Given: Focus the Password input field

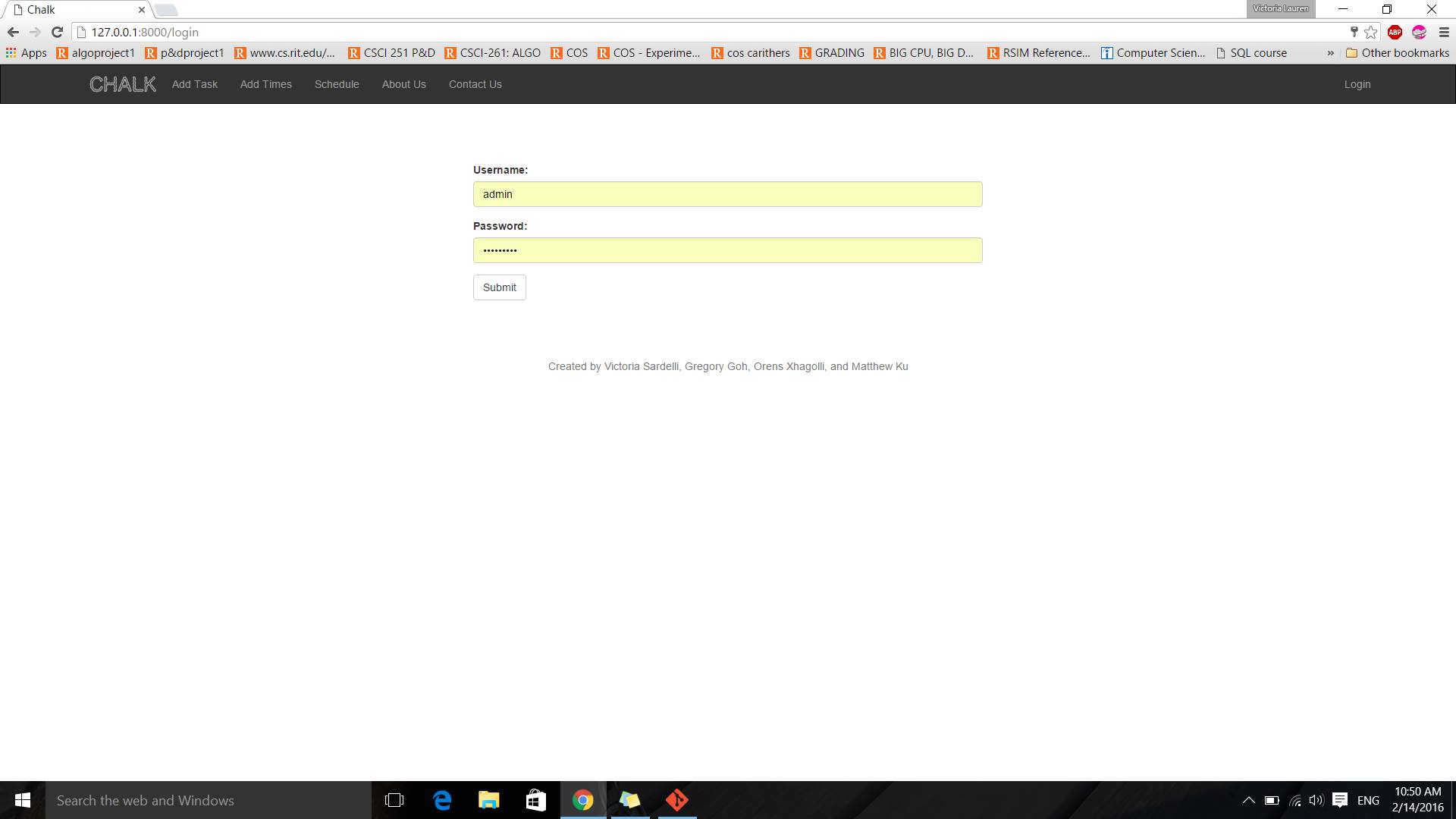Looking at the screenshot, I should 727,250.
